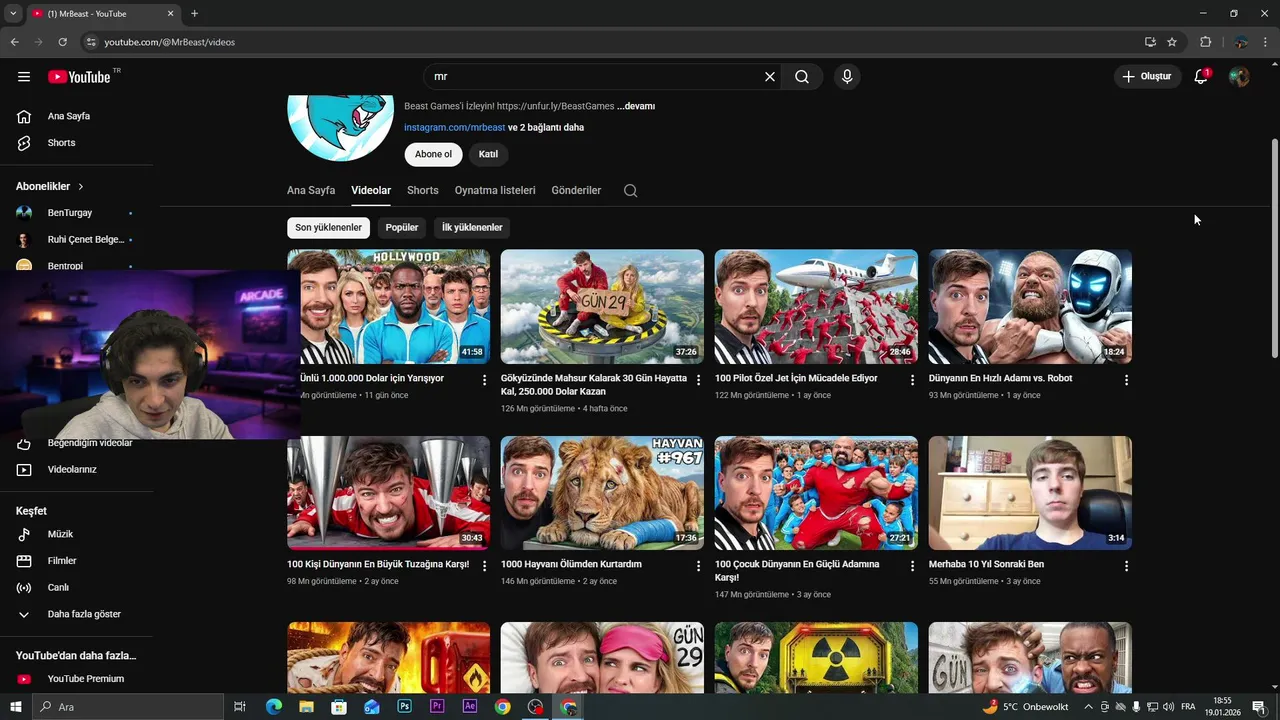Open Merhaba 10 Yıl Sonraki Ben thumbnail
Screen dimensions: 1280x720
pos(1030,493)
